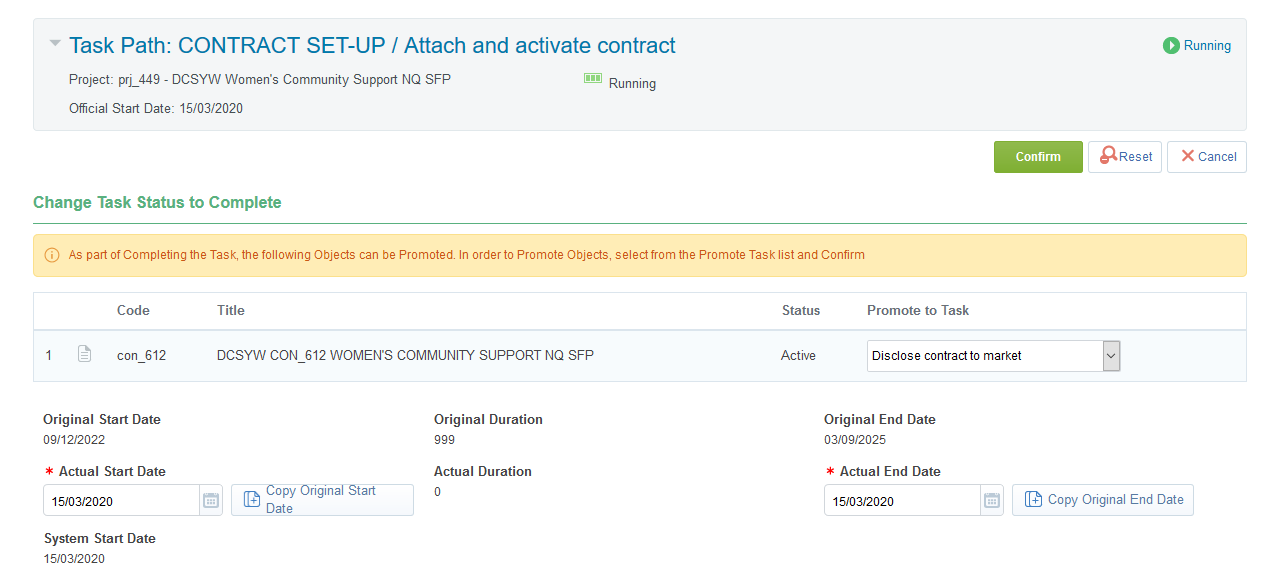The image size is (1280, 585).
Task: Click the Code column header
Action: click(133, 311)
